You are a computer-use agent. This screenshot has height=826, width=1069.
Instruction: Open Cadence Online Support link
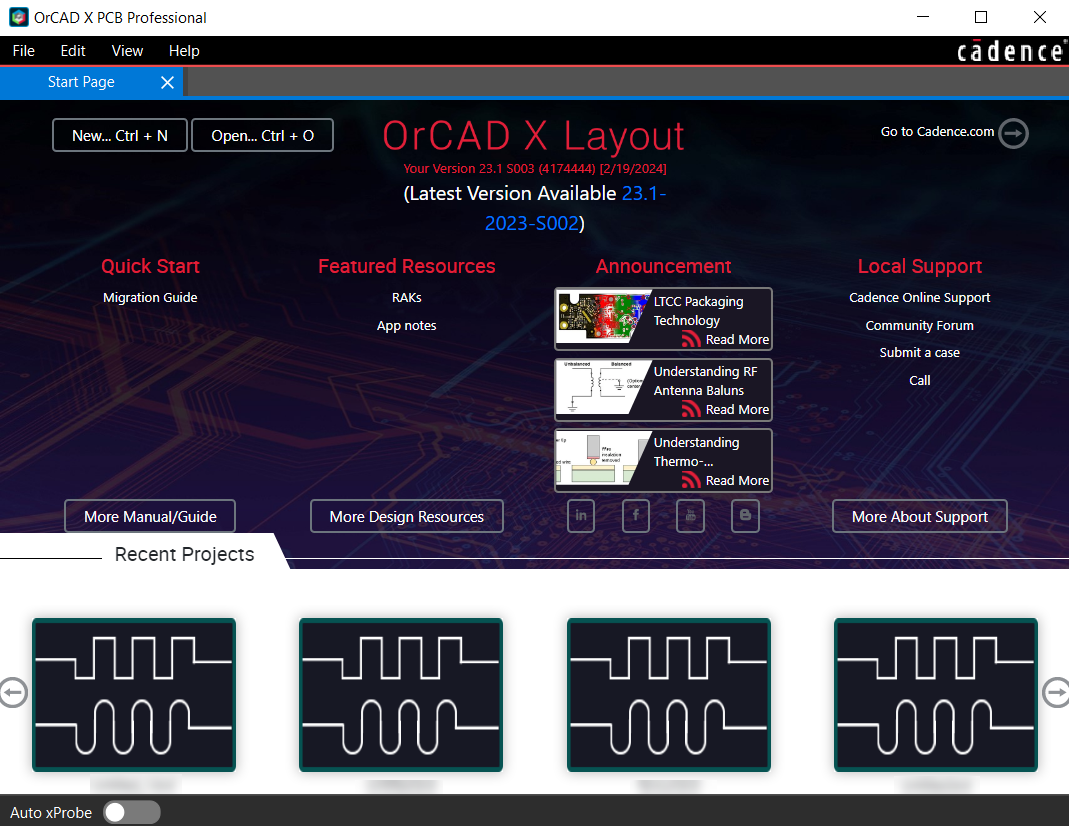pos(920,297)
